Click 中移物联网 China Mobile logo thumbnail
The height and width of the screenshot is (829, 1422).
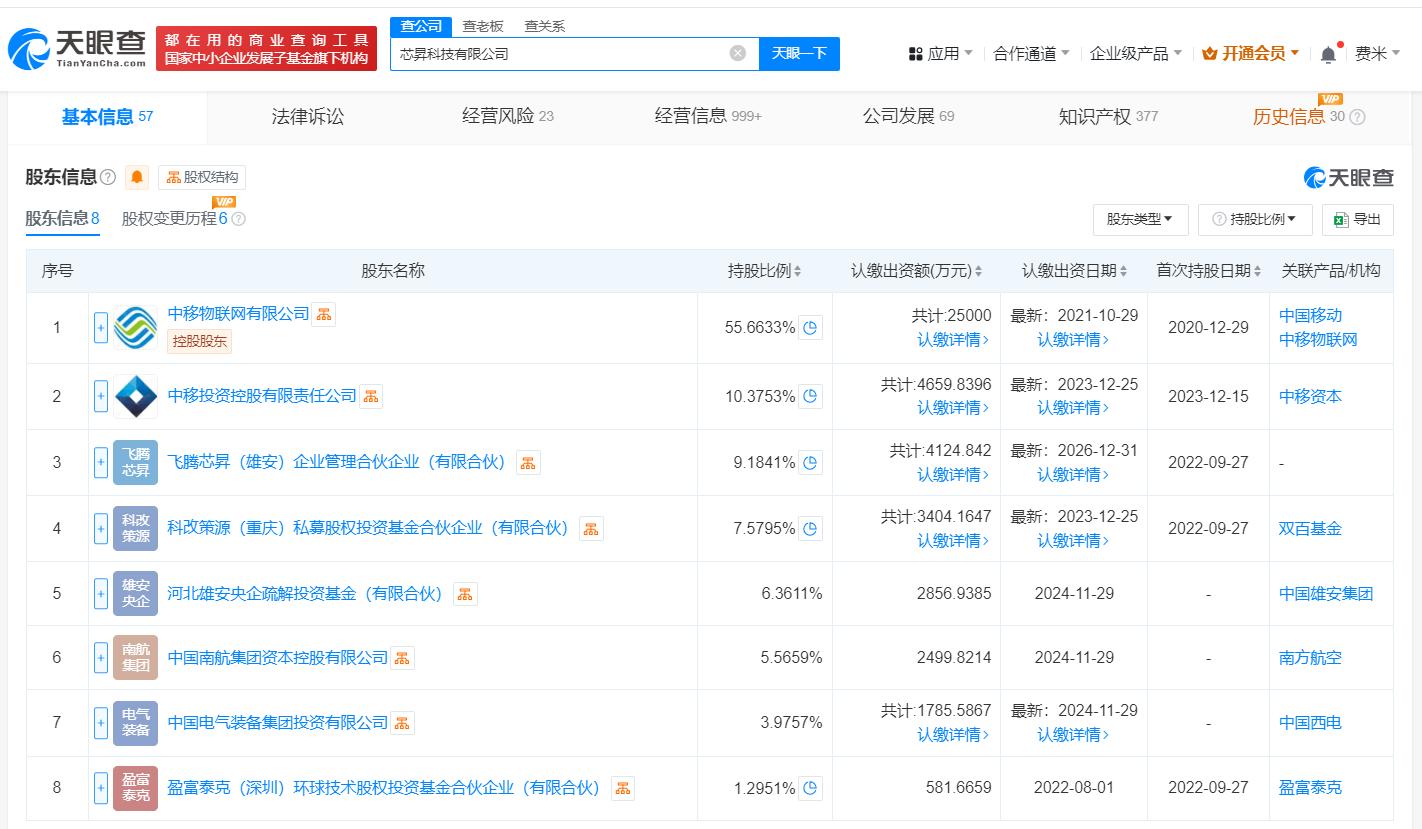pyautogui.click(x=136, y=328)
